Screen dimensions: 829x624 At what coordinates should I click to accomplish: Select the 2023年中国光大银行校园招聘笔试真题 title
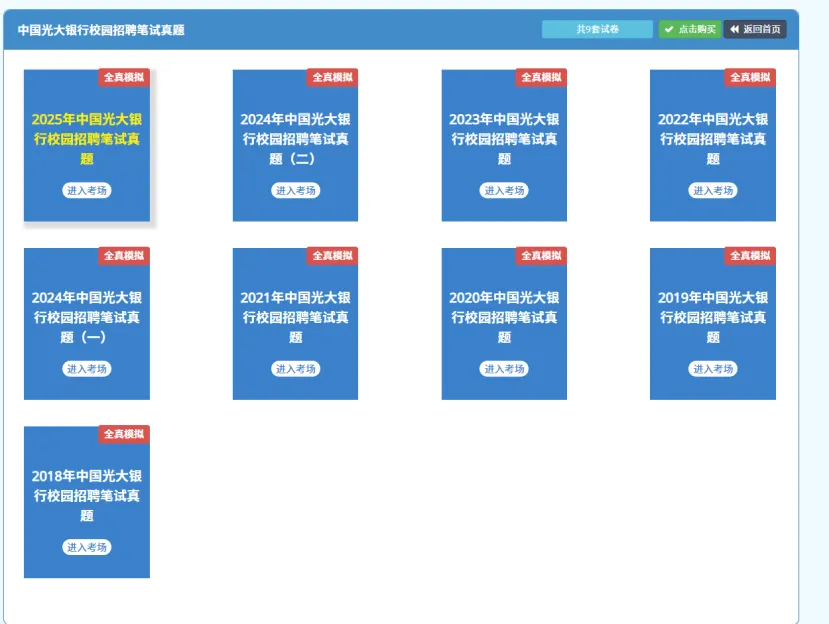(504, 139)
